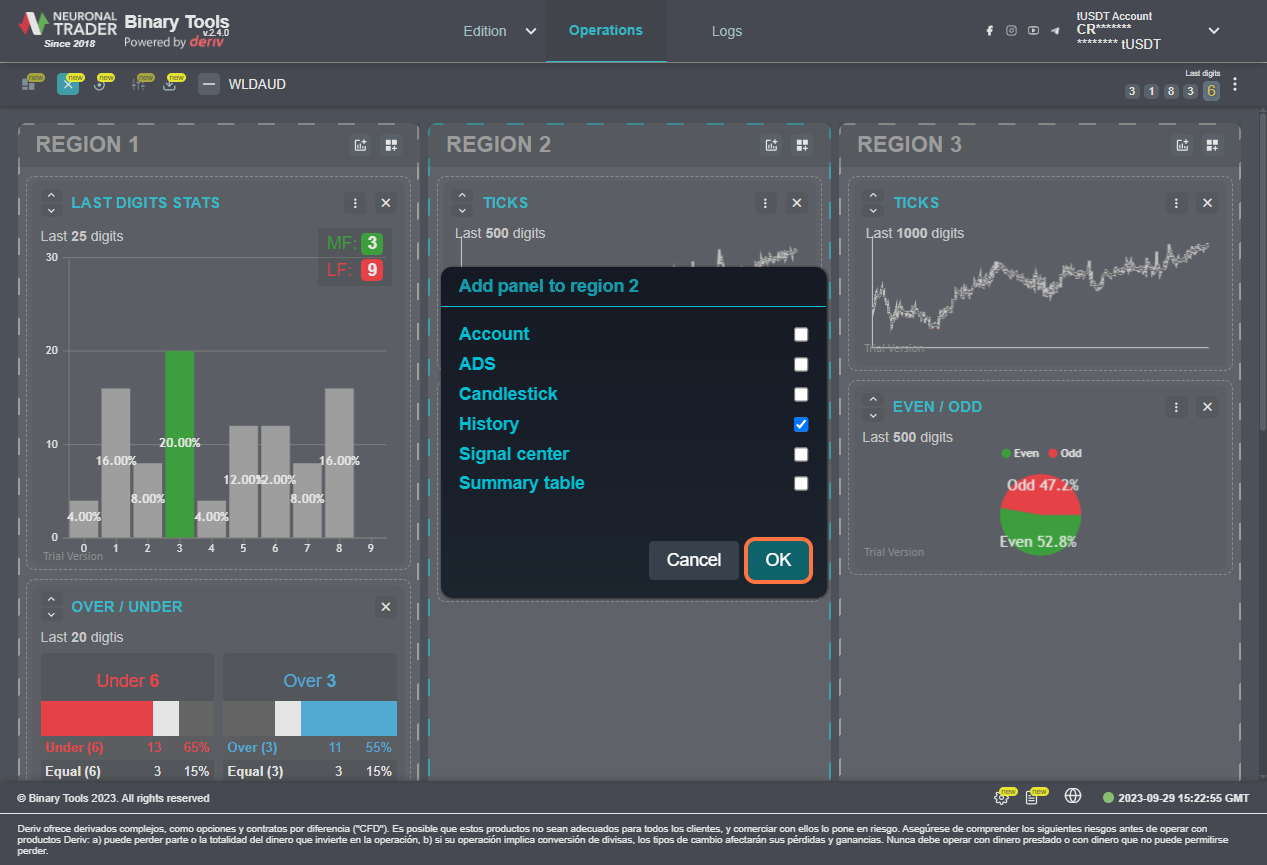Uncheck the History checkbox
Image resolution: width=1267 pixels, height=865 pixels.
(x=801, y=424)
